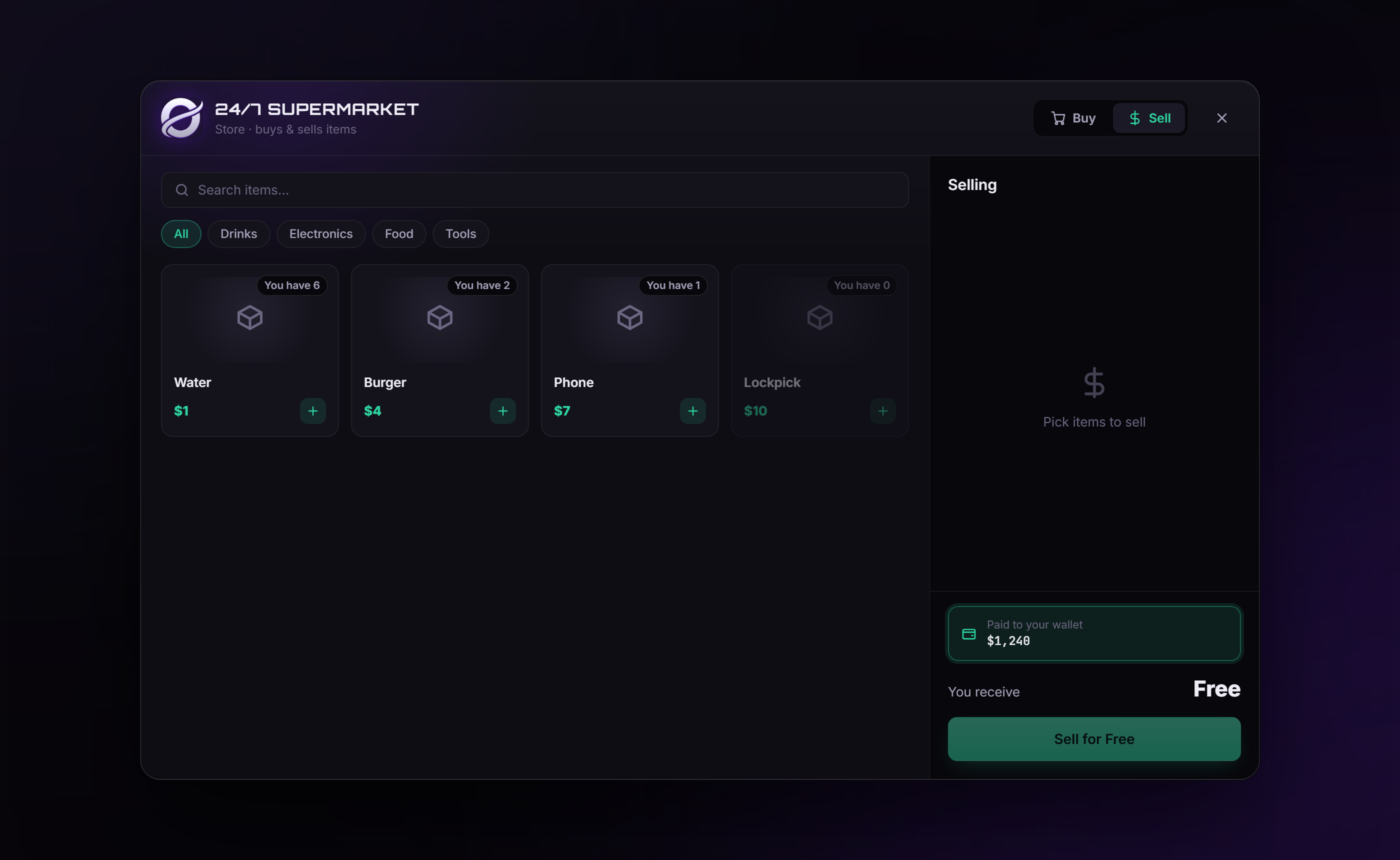Viewport: 1400px width, 860px height.
Task: Click the Lockpick box placeholder image
Action: click(x=819, y=317)
